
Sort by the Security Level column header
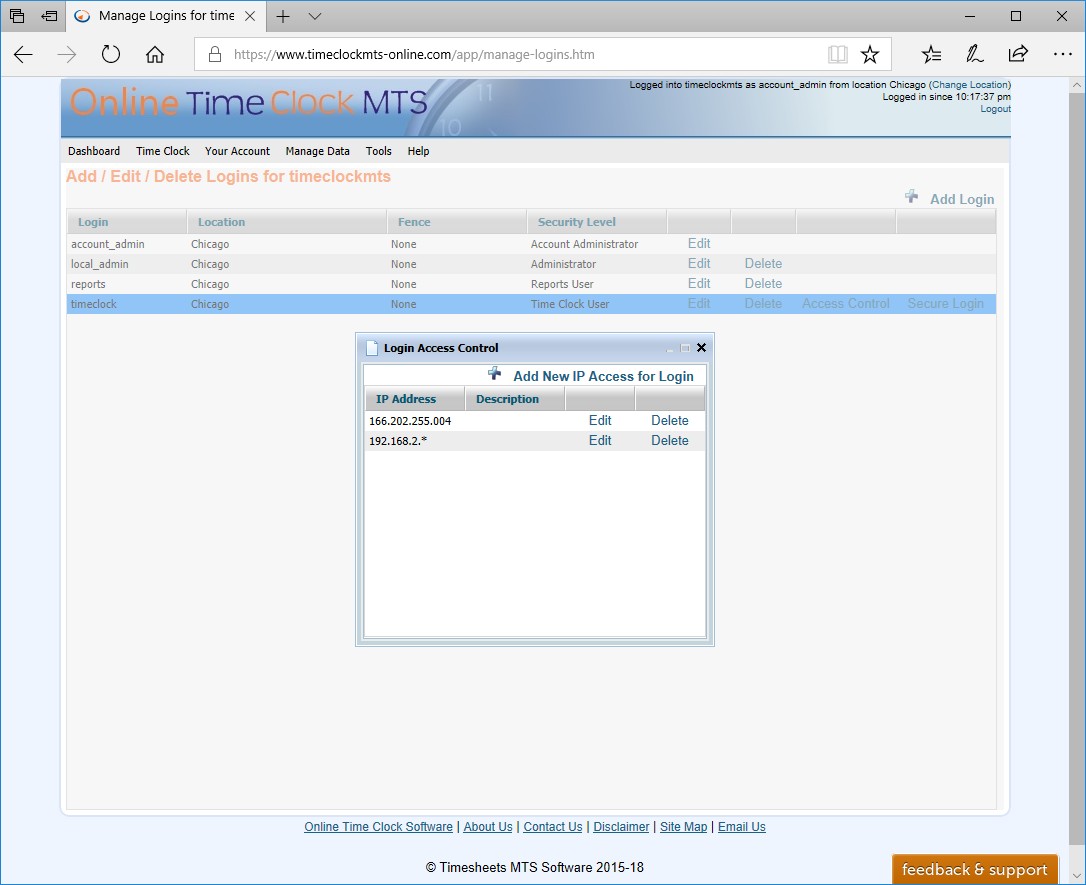coord(596,222)
